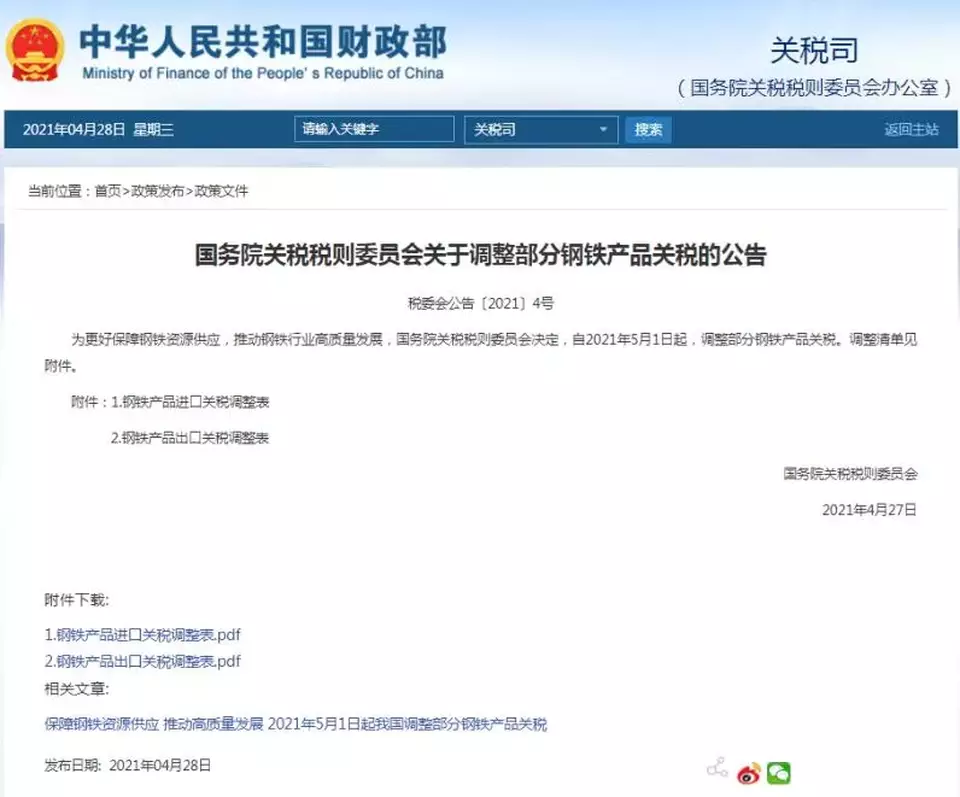Expand the 关税司 dropdown in search bar
The height and width of the screenshot is (797, 960).
pyautogui.click(x=541, y=129)
